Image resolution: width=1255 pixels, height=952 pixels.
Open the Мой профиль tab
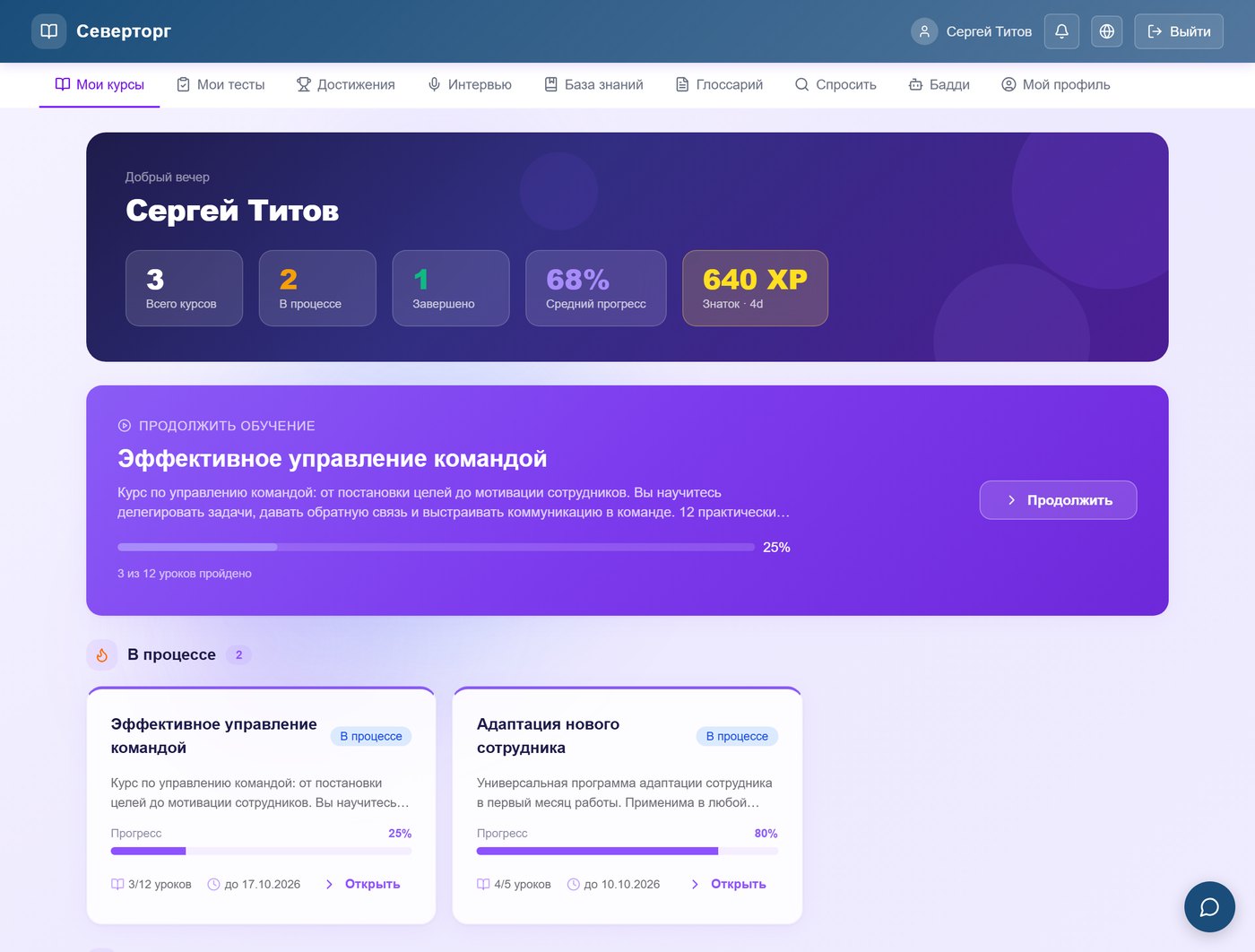[x=1056, y=85]
